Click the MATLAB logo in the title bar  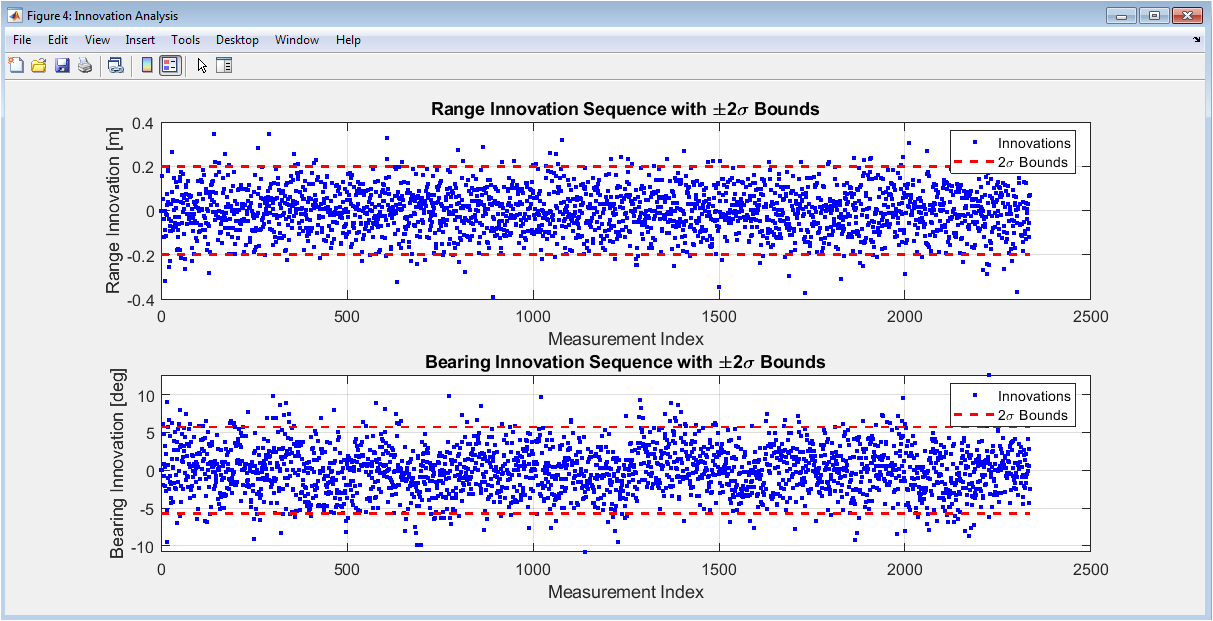15,15
